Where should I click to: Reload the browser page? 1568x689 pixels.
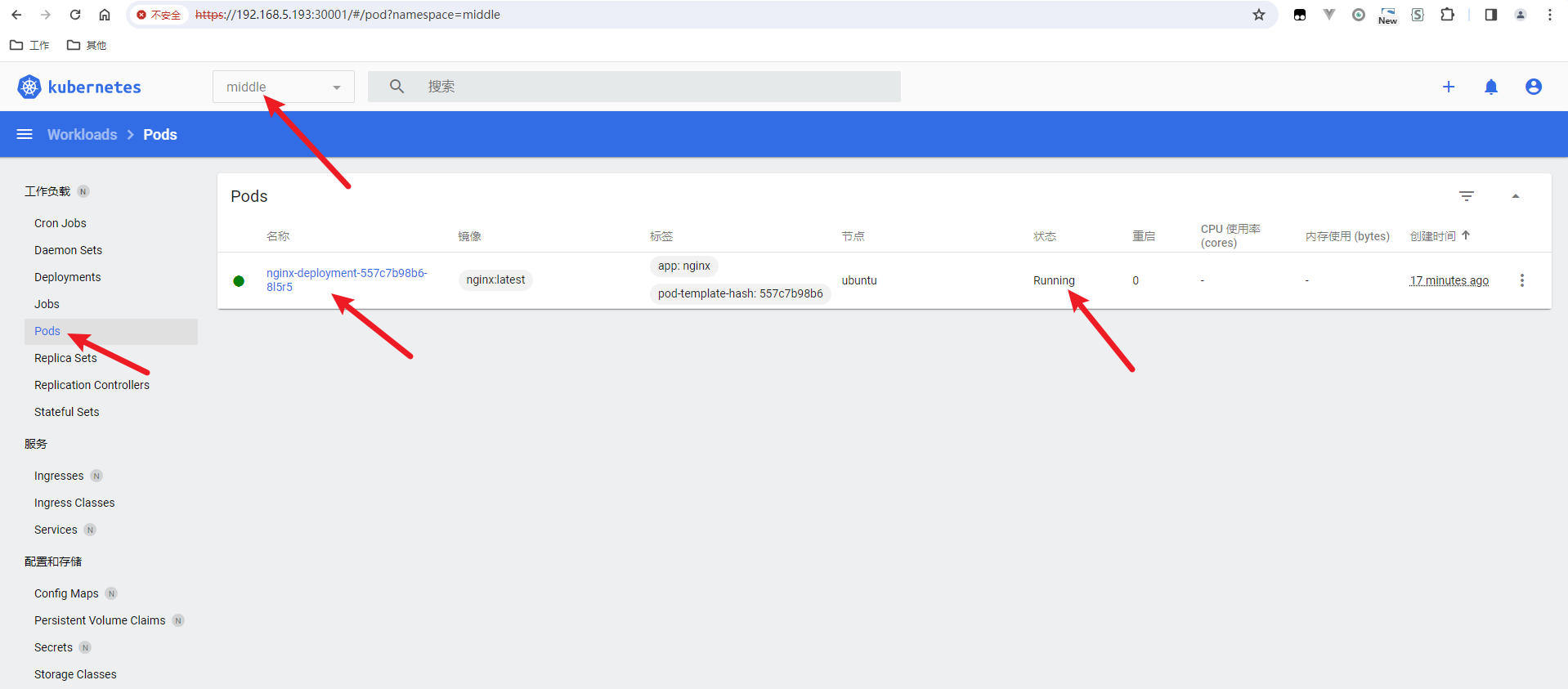75,15
